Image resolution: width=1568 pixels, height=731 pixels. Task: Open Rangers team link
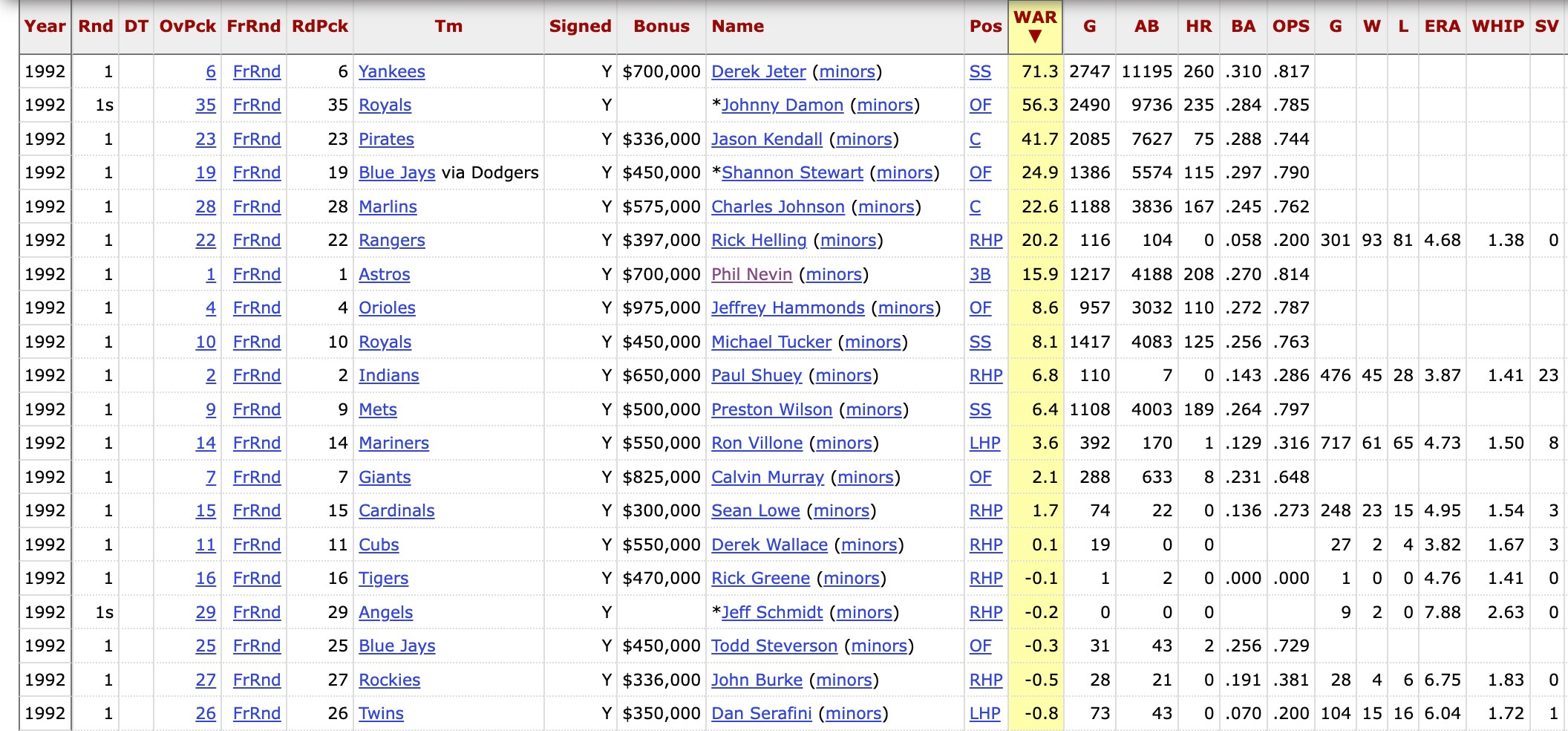(x=392, y=241)
